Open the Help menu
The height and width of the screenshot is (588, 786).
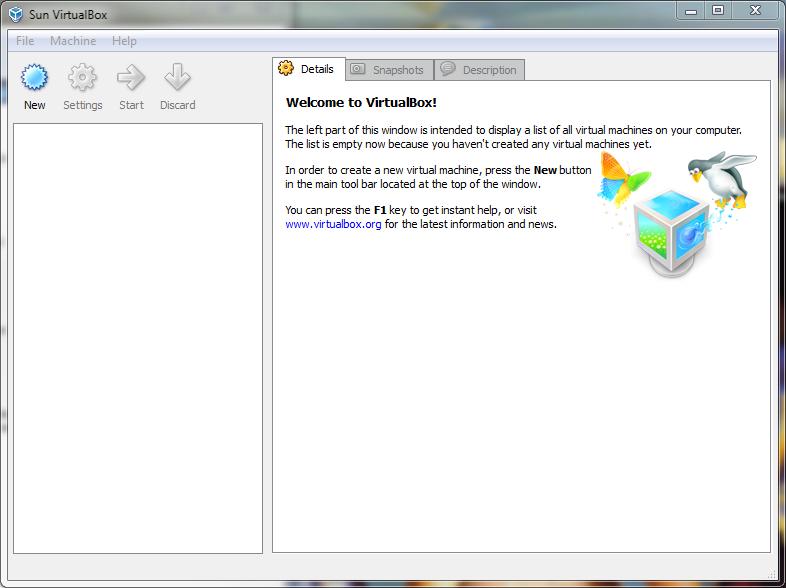click(124, 41)
